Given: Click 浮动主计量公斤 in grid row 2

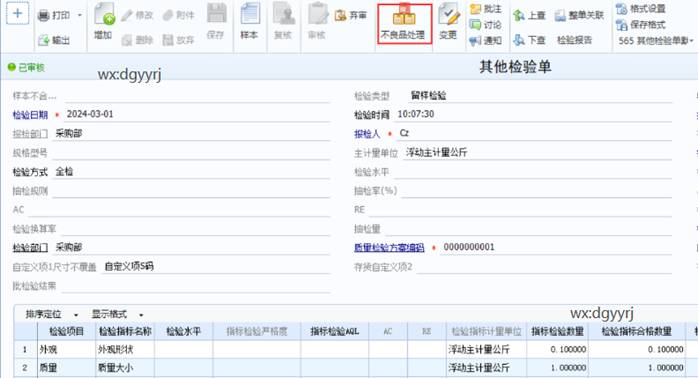Looking at the screenshot, I should 487,368.
